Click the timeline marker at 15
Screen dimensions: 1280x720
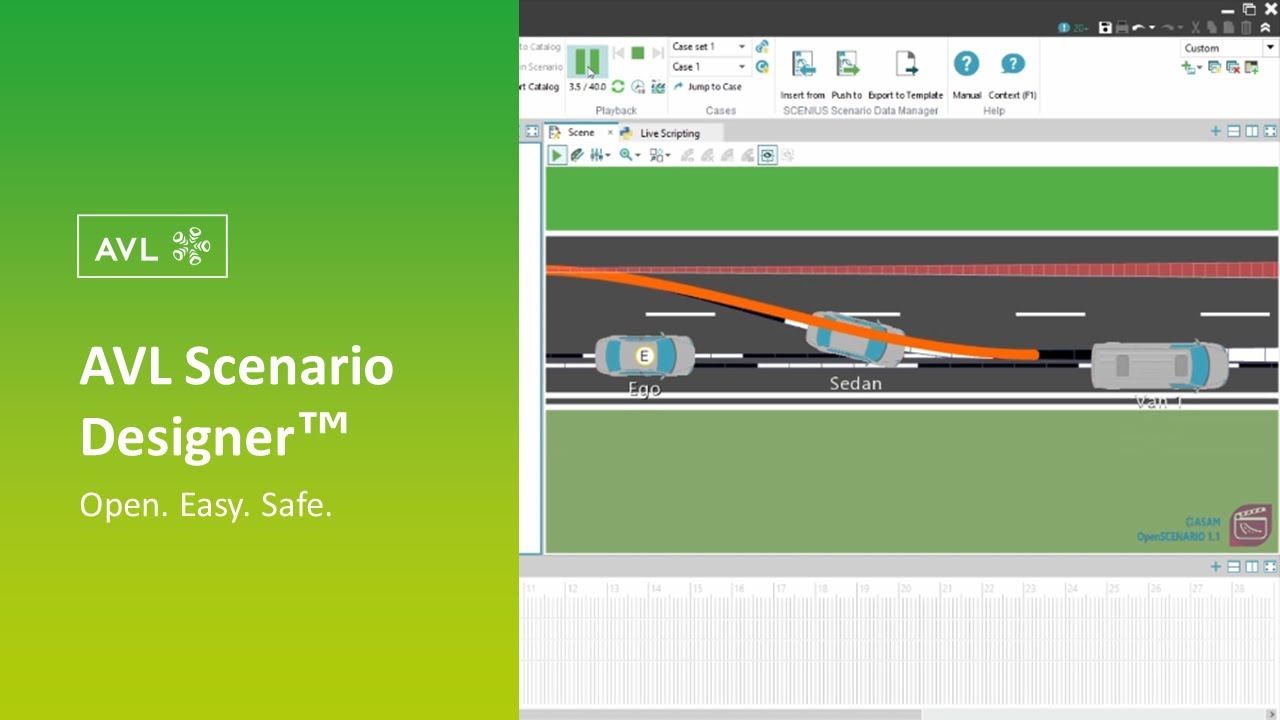697,589
